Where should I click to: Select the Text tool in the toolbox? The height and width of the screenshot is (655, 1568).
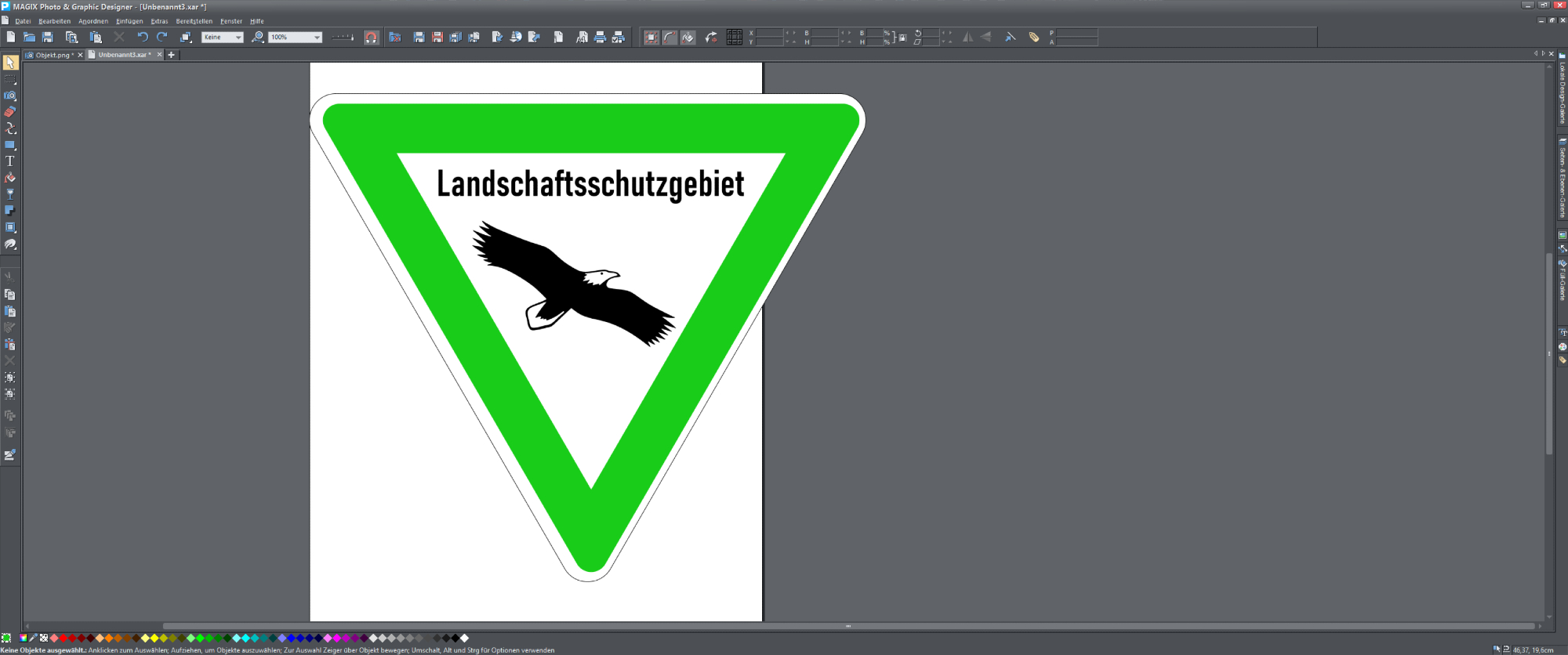(10, 161)
